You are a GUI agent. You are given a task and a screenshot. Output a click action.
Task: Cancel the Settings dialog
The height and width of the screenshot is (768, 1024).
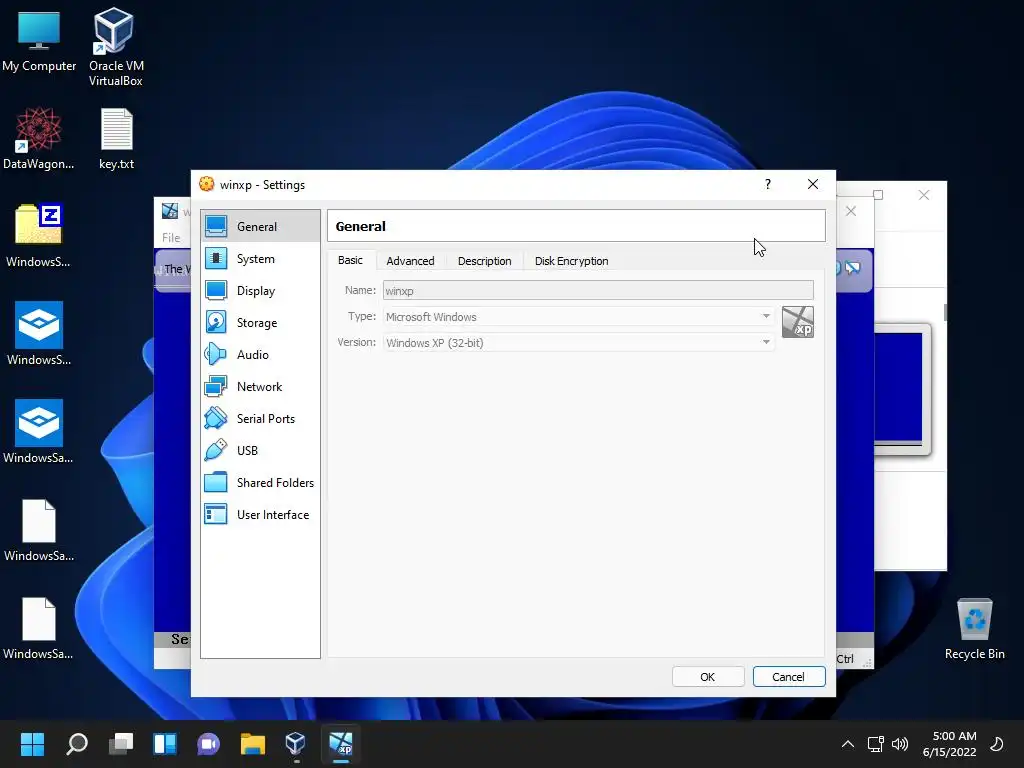[789, 677]
